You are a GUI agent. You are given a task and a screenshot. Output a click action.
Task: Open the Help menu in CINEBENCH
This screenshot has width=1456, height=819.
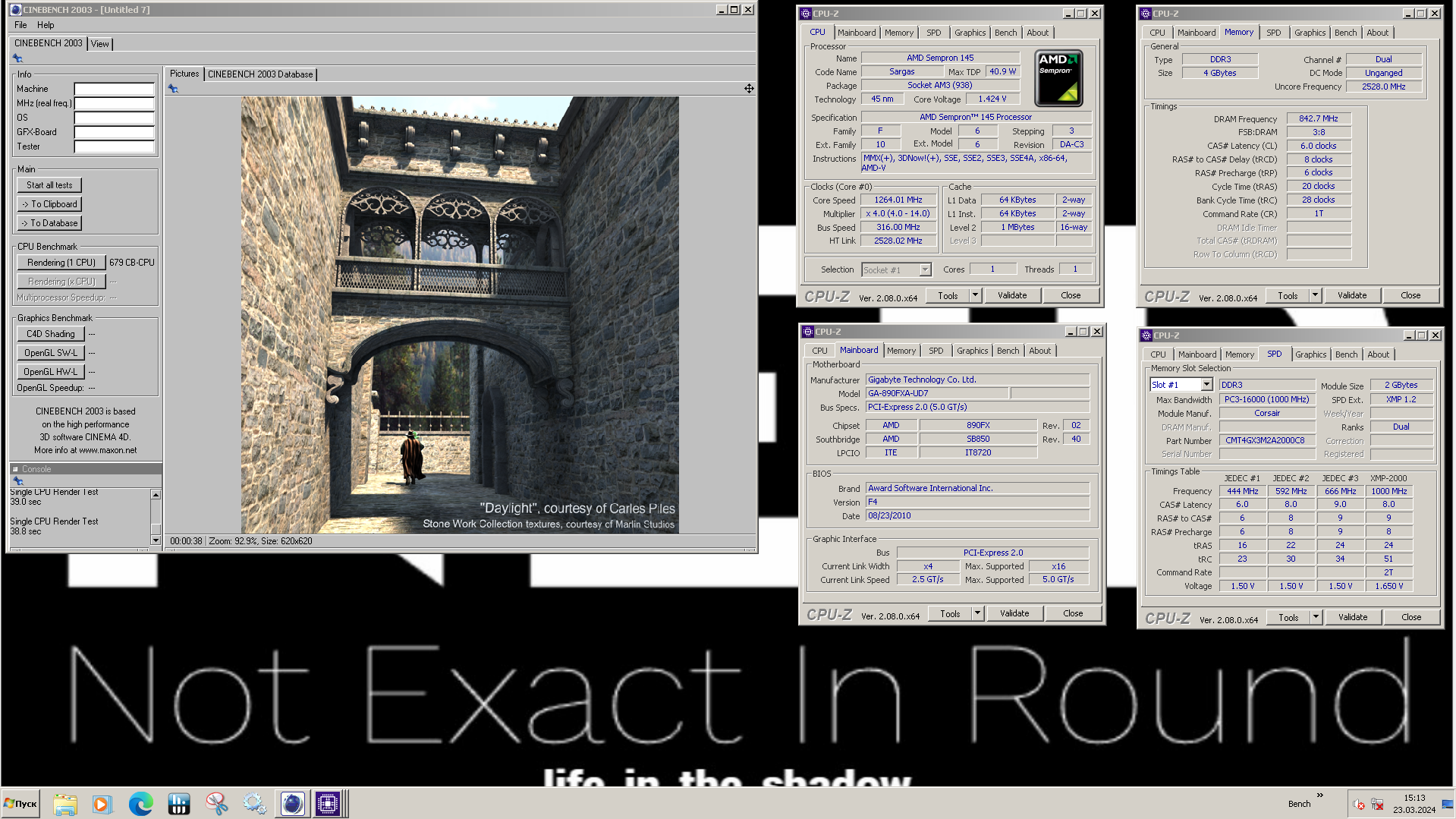[x=46, y=25]
